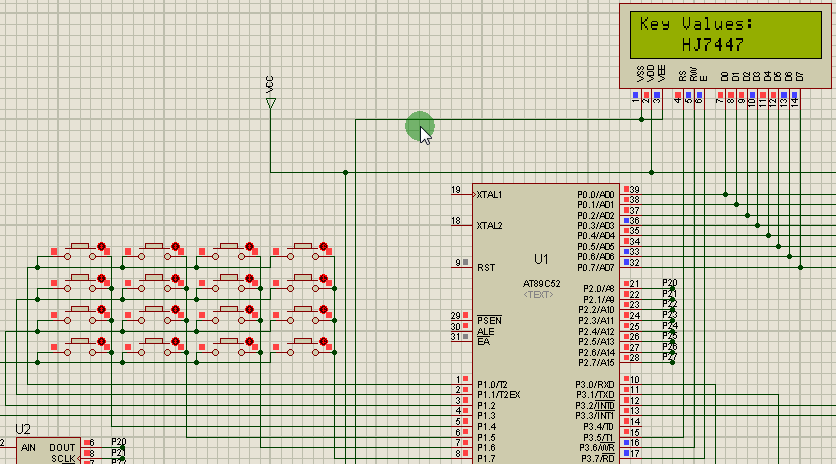Click the blue state square at U1 pin 36

pyautogui.click(x=626, y=220)
